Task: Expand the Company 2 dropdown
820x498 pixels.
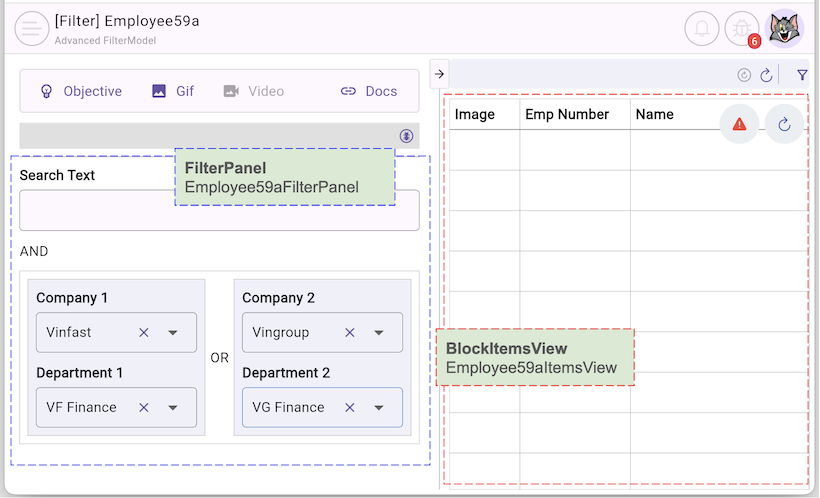Action: 378,333
